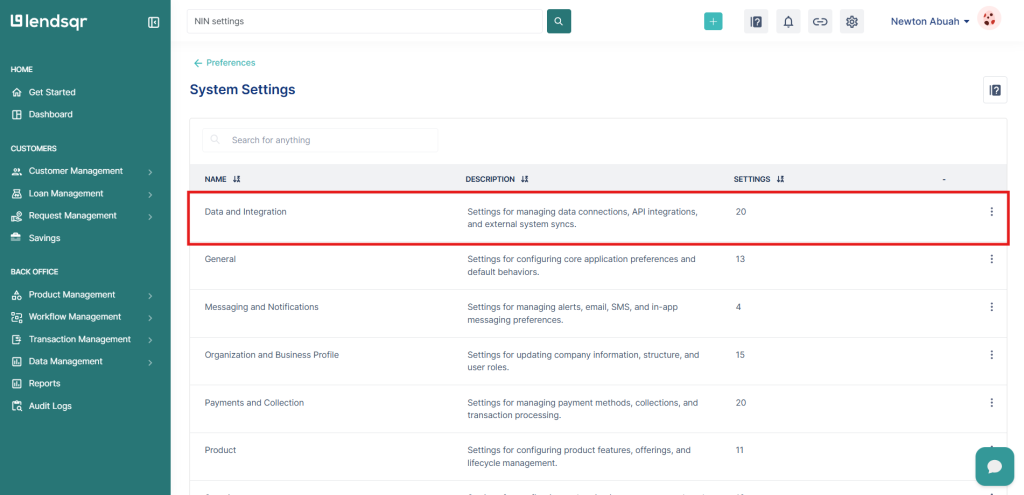Go to Dashboard in the sidebar
Screen dimensions: 1024x495
[50, 114]
